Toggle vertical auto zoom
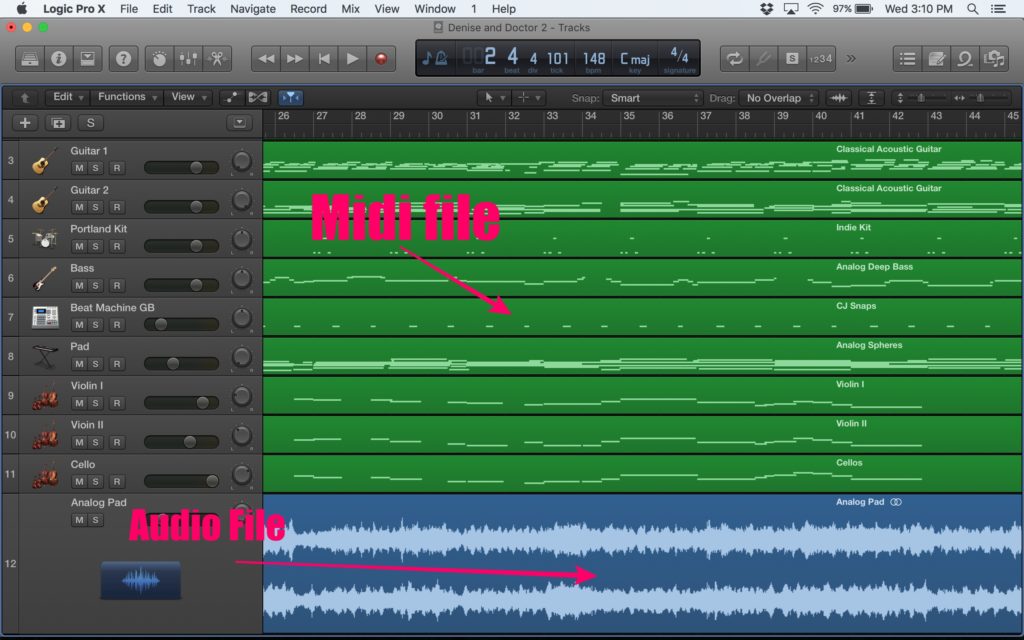The width and height of the screenshot is (1024, 640). (871, 98)
